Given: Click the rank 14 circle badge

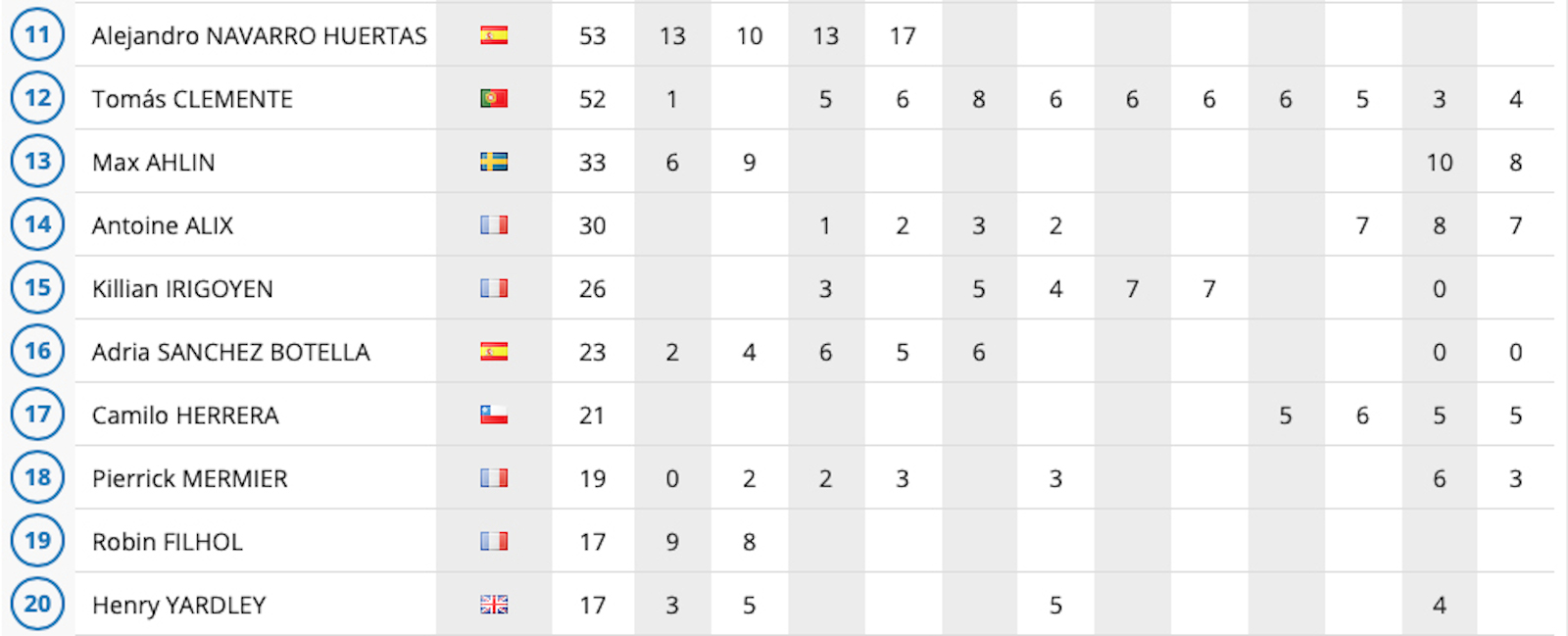Looking at the screenshot, I should click(x=37, y=224).
